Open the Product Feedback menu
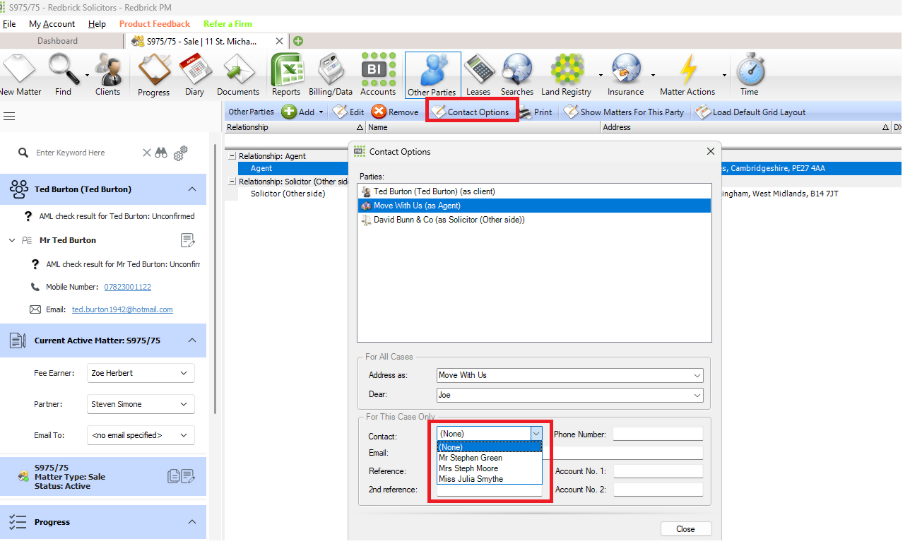Image resolution: width=903 pixels, height=549 pixels. point(154,24)
